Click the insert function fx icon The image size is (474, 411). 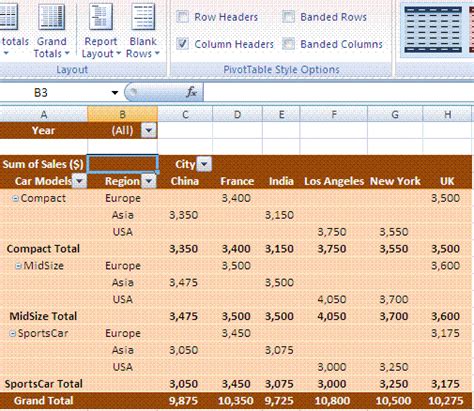(191, 92)
